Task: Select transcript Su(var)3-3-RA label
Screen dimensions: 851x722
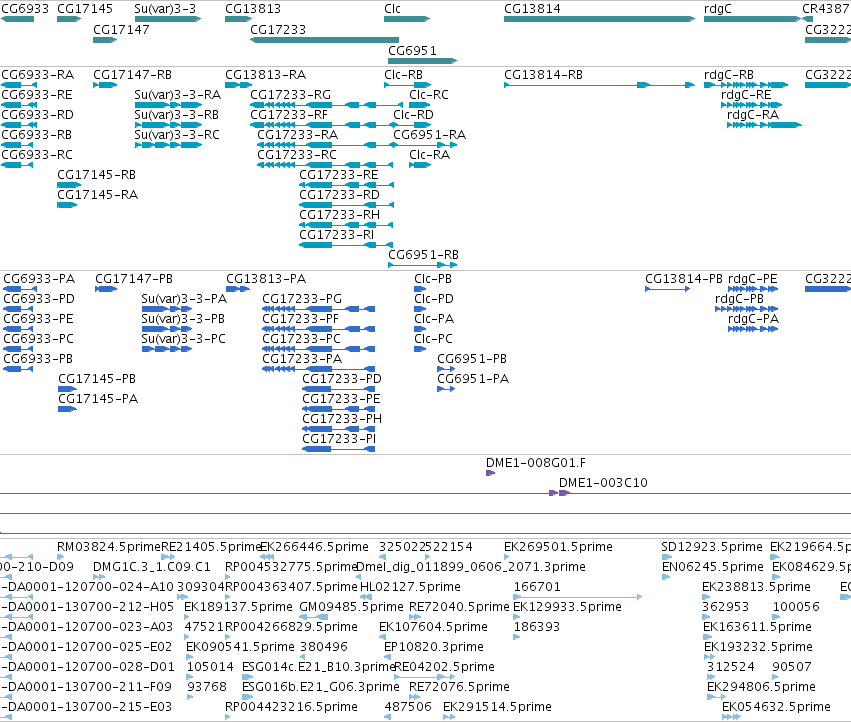Action: click(177, 94)
